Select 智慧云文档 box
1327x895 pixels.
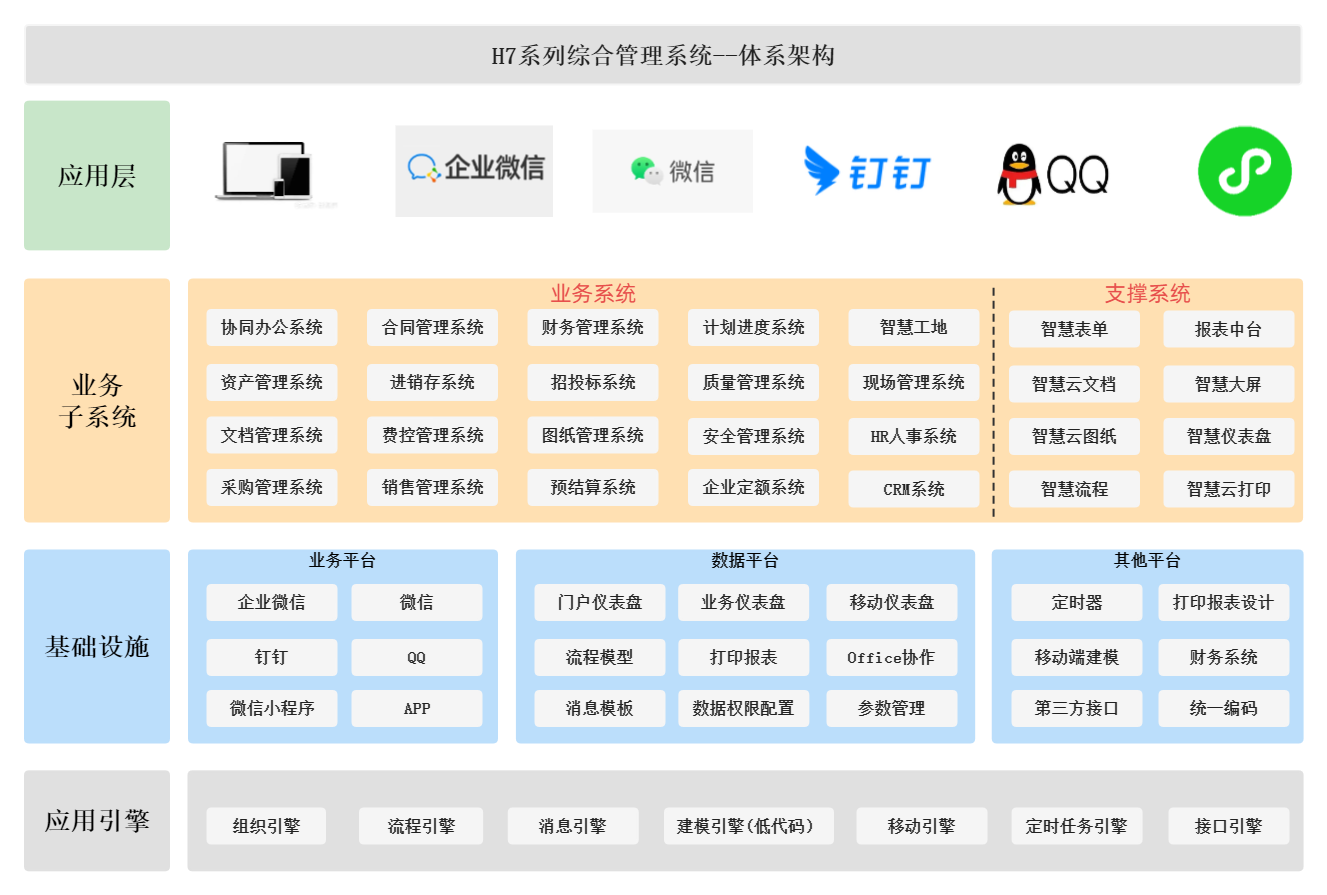tap(1075, 385)
